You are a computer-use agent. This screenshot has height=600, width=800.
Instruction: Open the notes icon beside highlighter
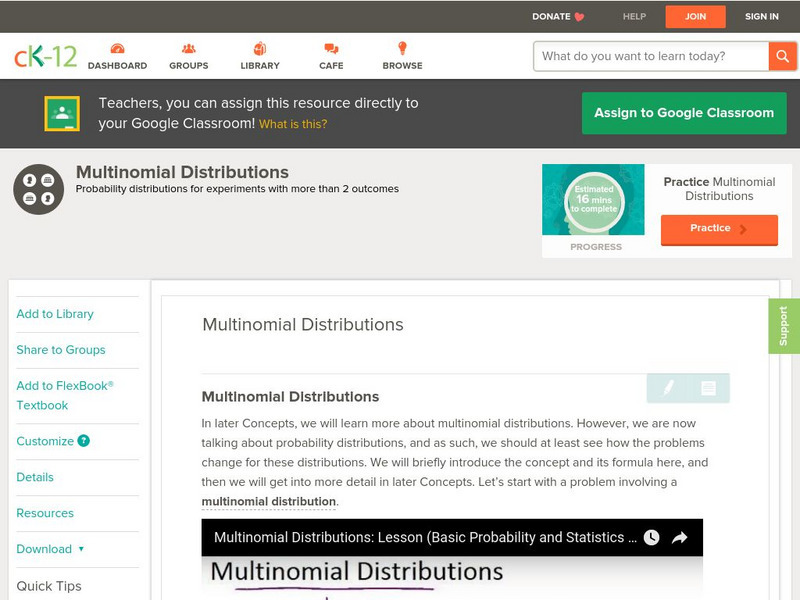[708, 388]
